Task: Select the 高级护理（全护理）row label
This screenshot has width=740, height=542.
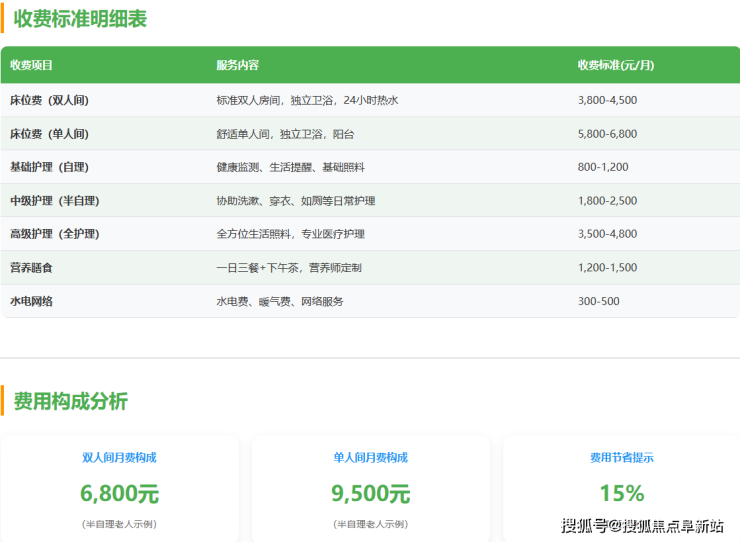Action: [55, 234]
